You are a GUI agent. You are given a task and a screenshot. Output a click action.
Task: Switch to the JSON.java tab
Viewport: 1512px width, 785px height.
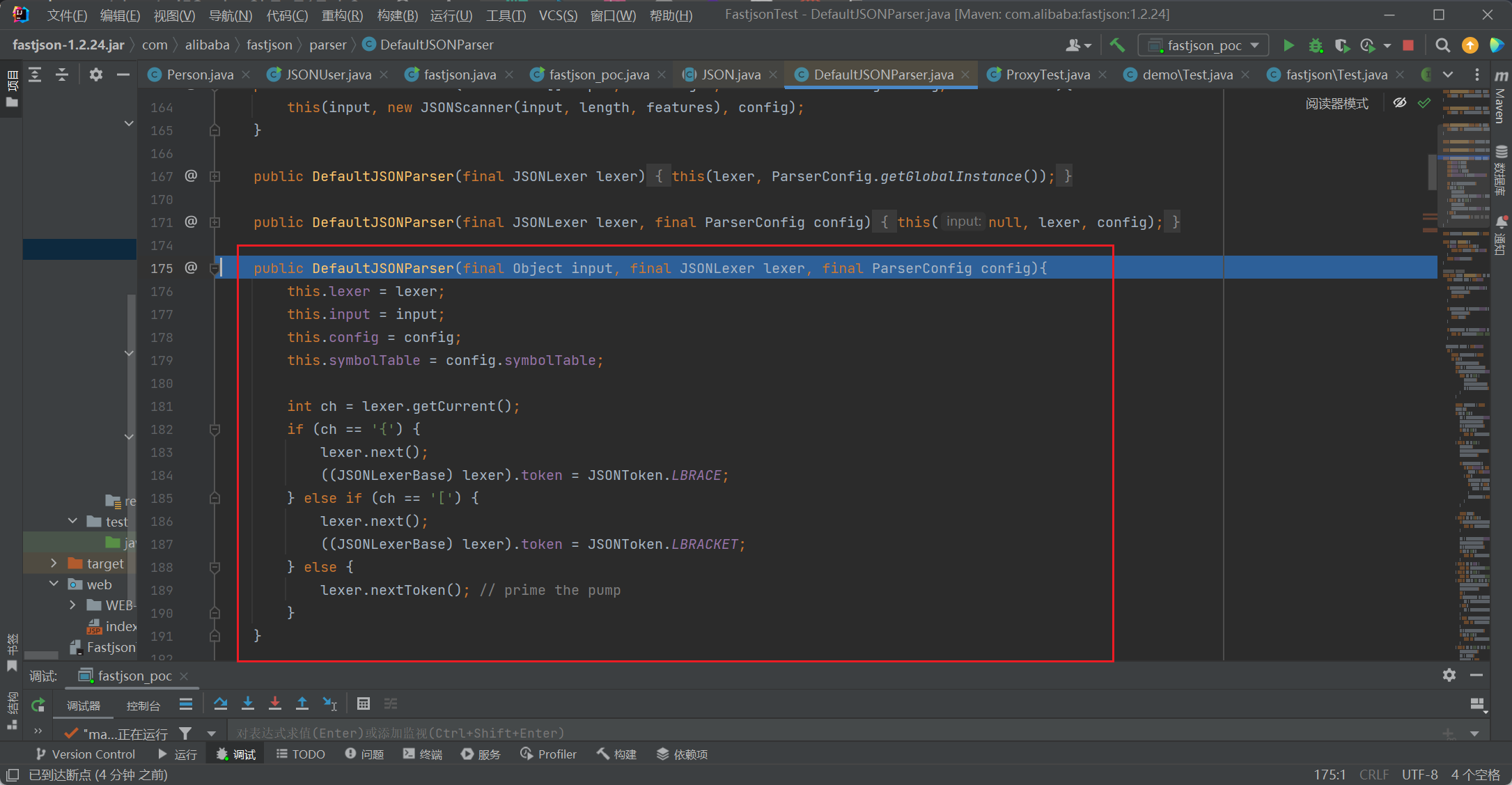[x=730, y=75]
